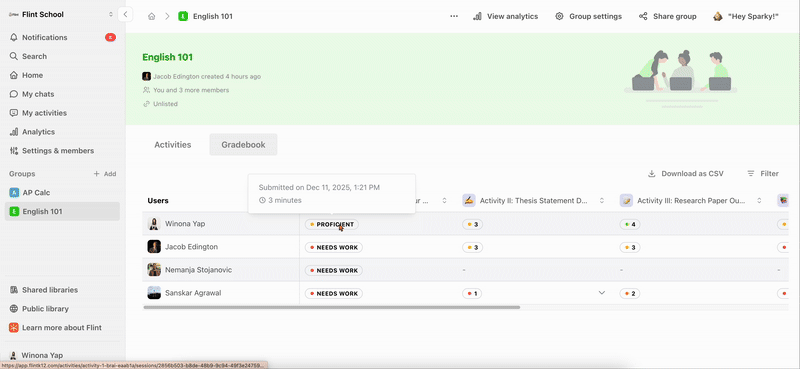Open the Flint School workspace switcher
The image size is (800, 369).
click(61, 14)
